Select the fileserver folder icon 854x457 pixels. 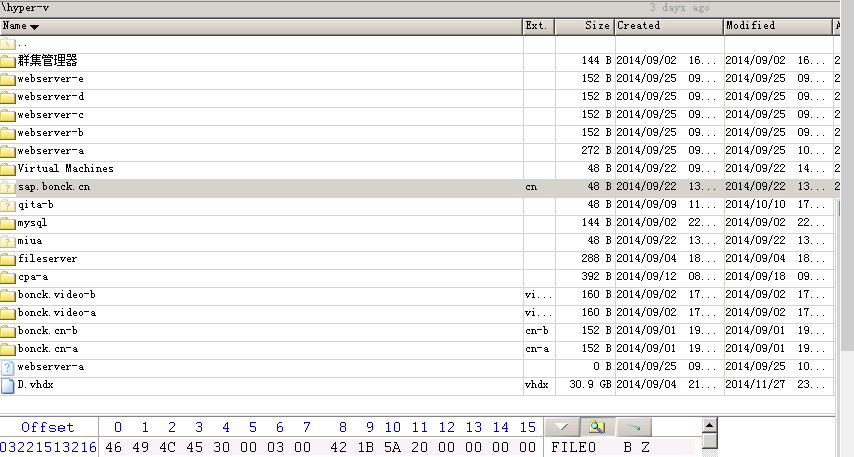click(8, 259)
